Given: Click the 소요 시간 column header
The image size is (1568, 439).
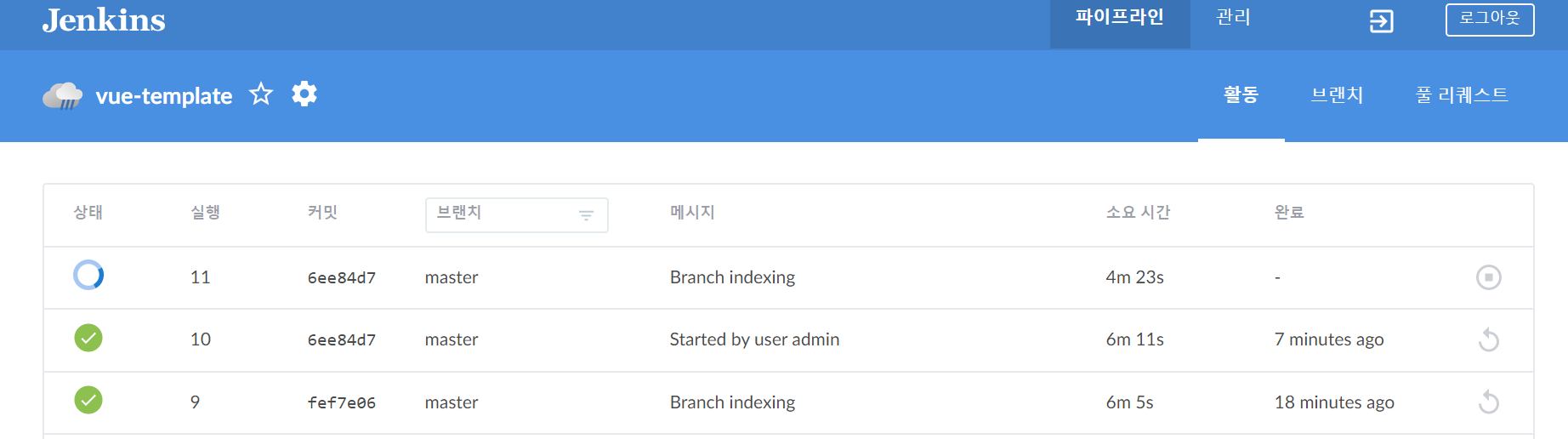Looking at the screenshot, I should tap(1138, 213).
